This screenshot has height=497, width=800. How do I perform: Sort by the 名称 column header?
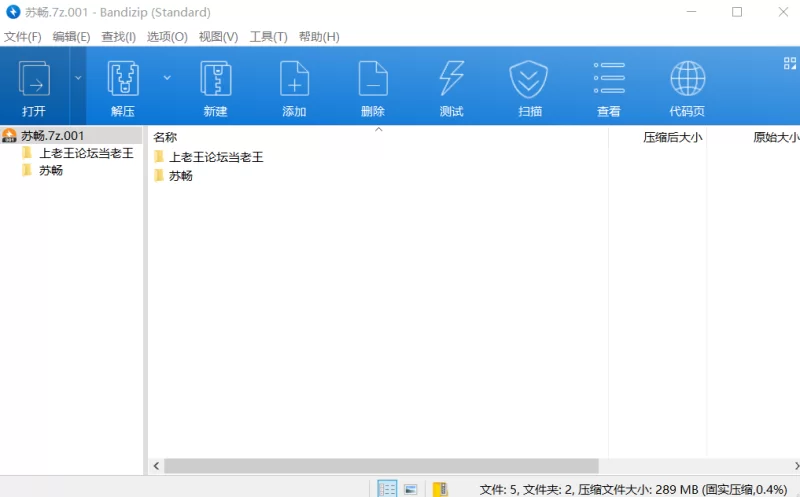(165, 137)
